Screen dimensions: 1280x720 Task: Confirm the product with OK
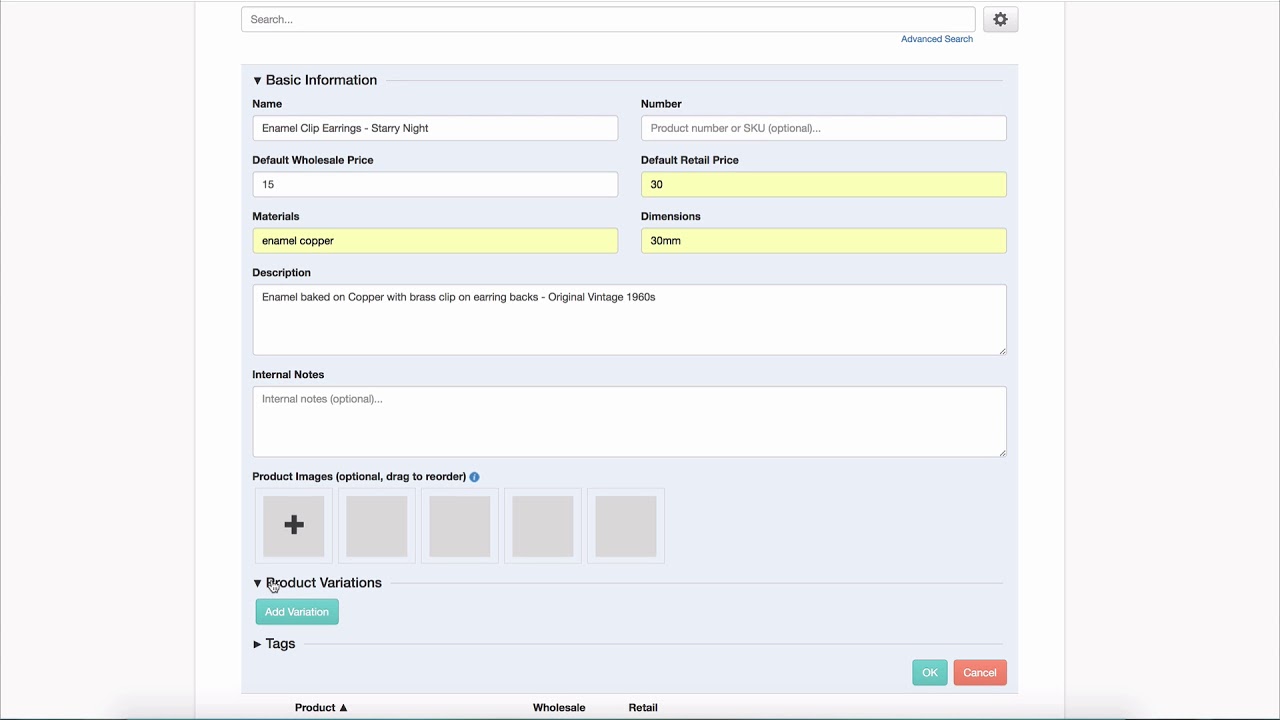(930, 673)
